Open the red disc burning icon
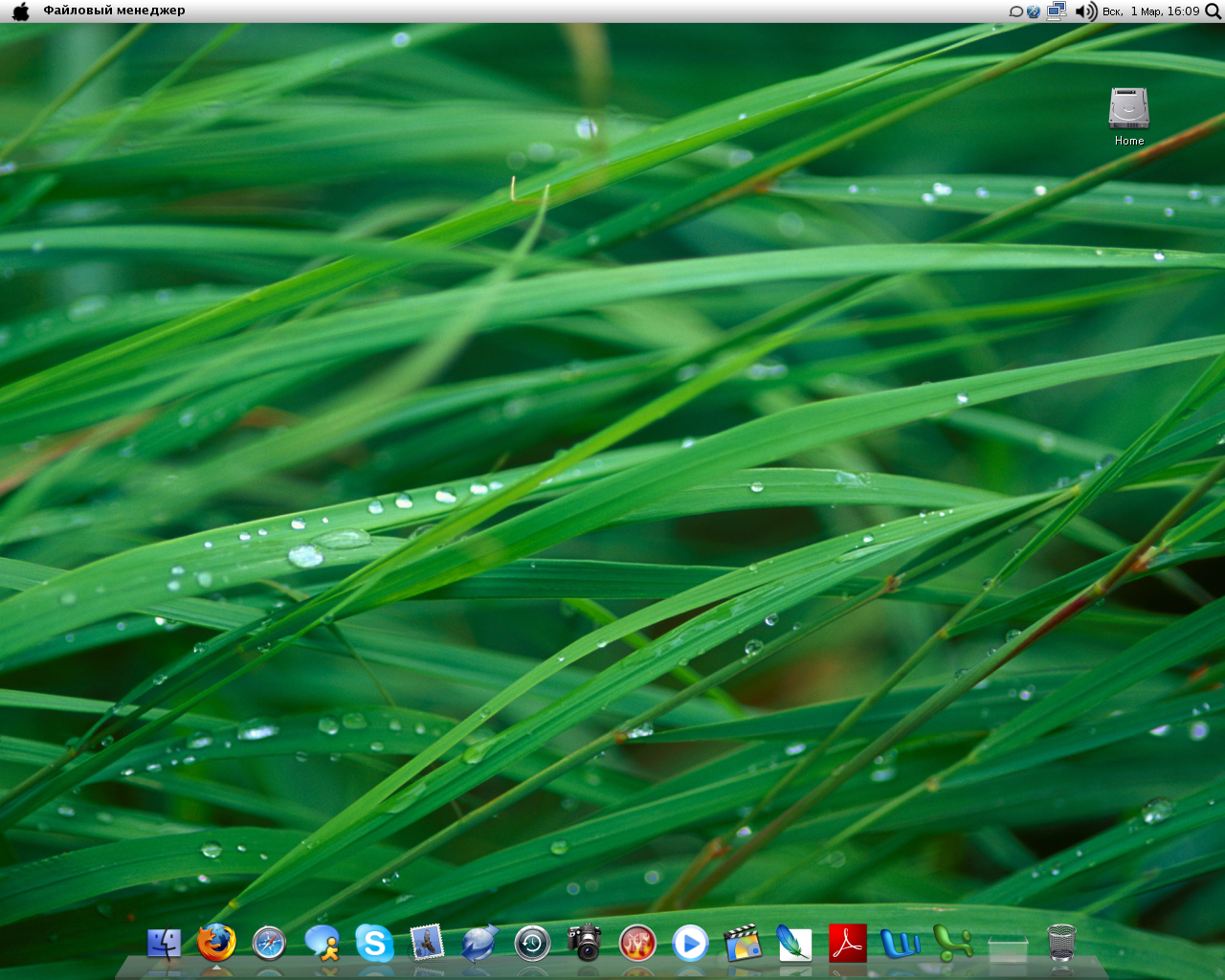This screenshot has height=980, width=1225. [637, 944]
